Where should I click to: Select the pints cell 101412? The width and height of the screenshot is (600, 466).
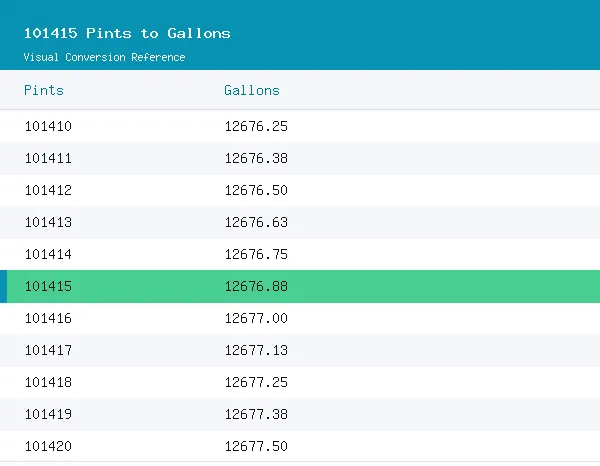(x=48, y=190)
